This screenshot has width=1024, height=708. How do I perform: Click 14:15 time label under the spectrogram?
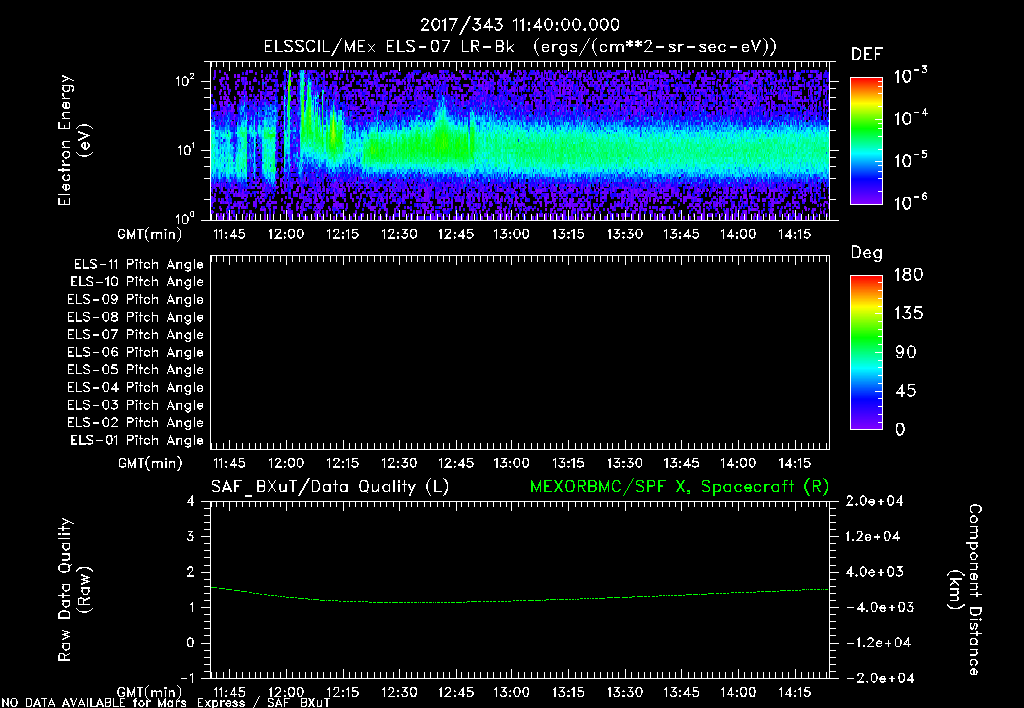tap(794, 234)
